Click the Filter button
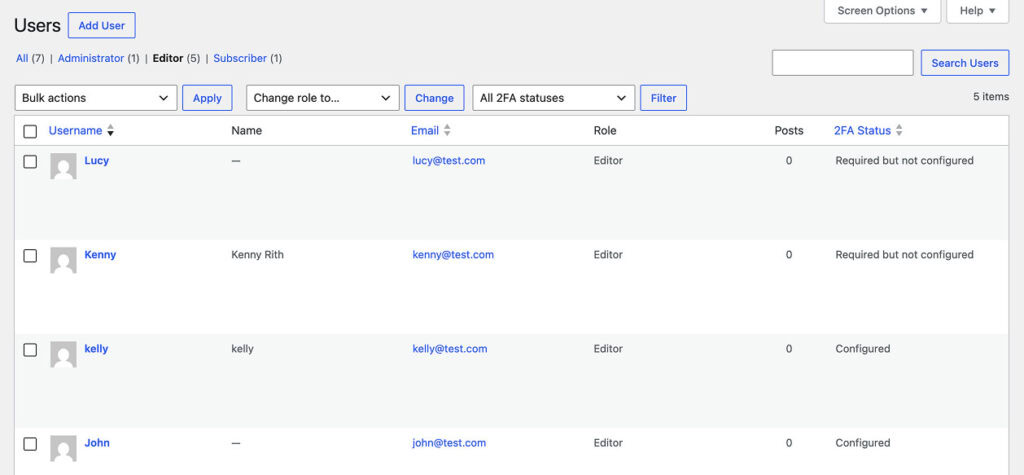The image size is (1024, 475). coord(664,98)
